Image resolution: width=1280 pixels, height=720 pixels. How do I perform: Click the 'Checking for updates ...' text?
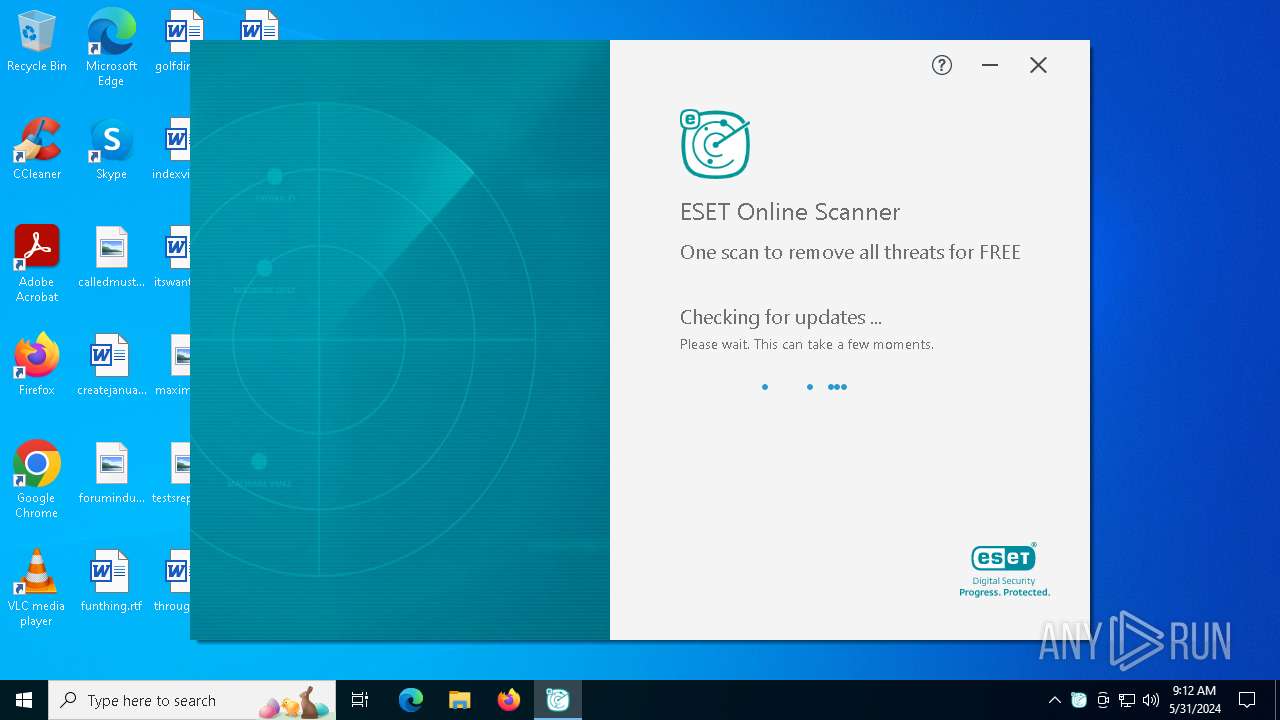[781, 318]
